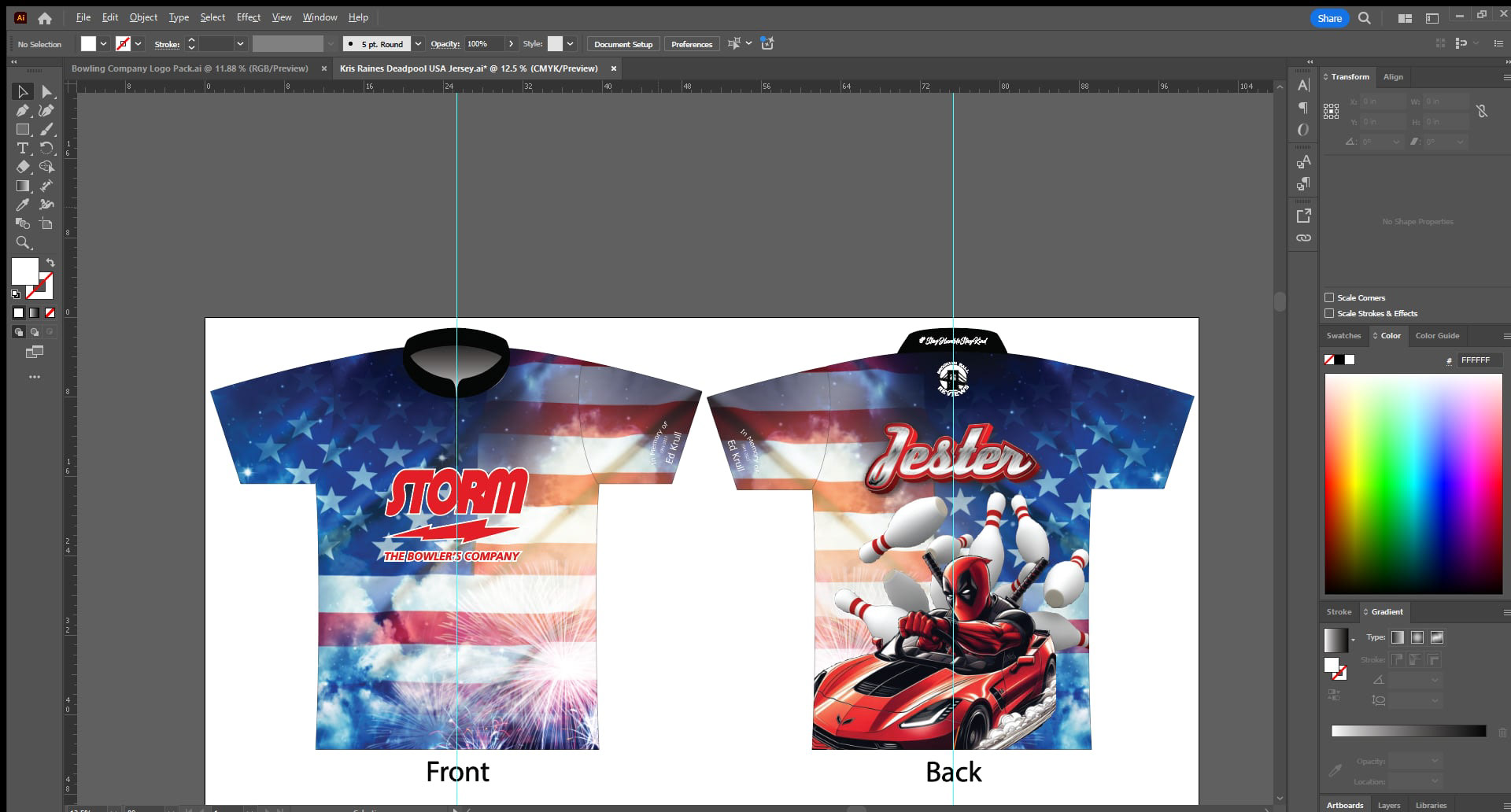Click the color spectrum picker

[x=1413, y=484]
